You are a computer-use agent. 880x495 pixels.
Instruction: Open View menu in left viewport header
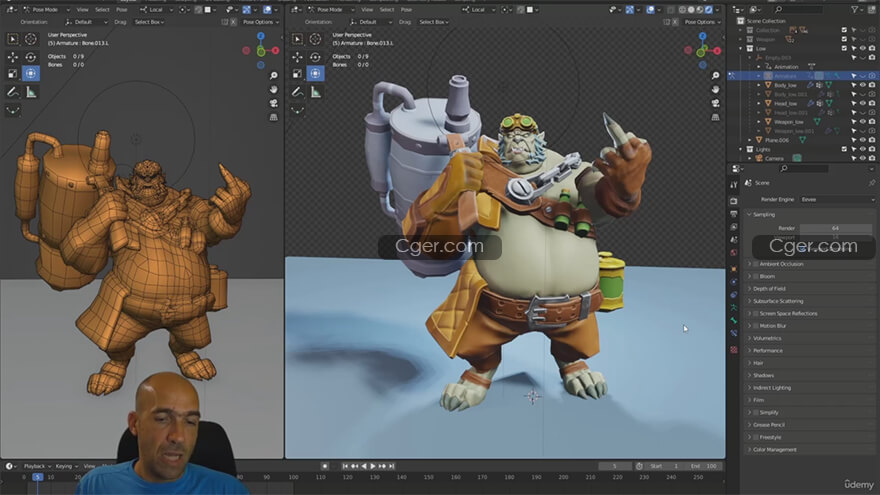coord(82,10)
